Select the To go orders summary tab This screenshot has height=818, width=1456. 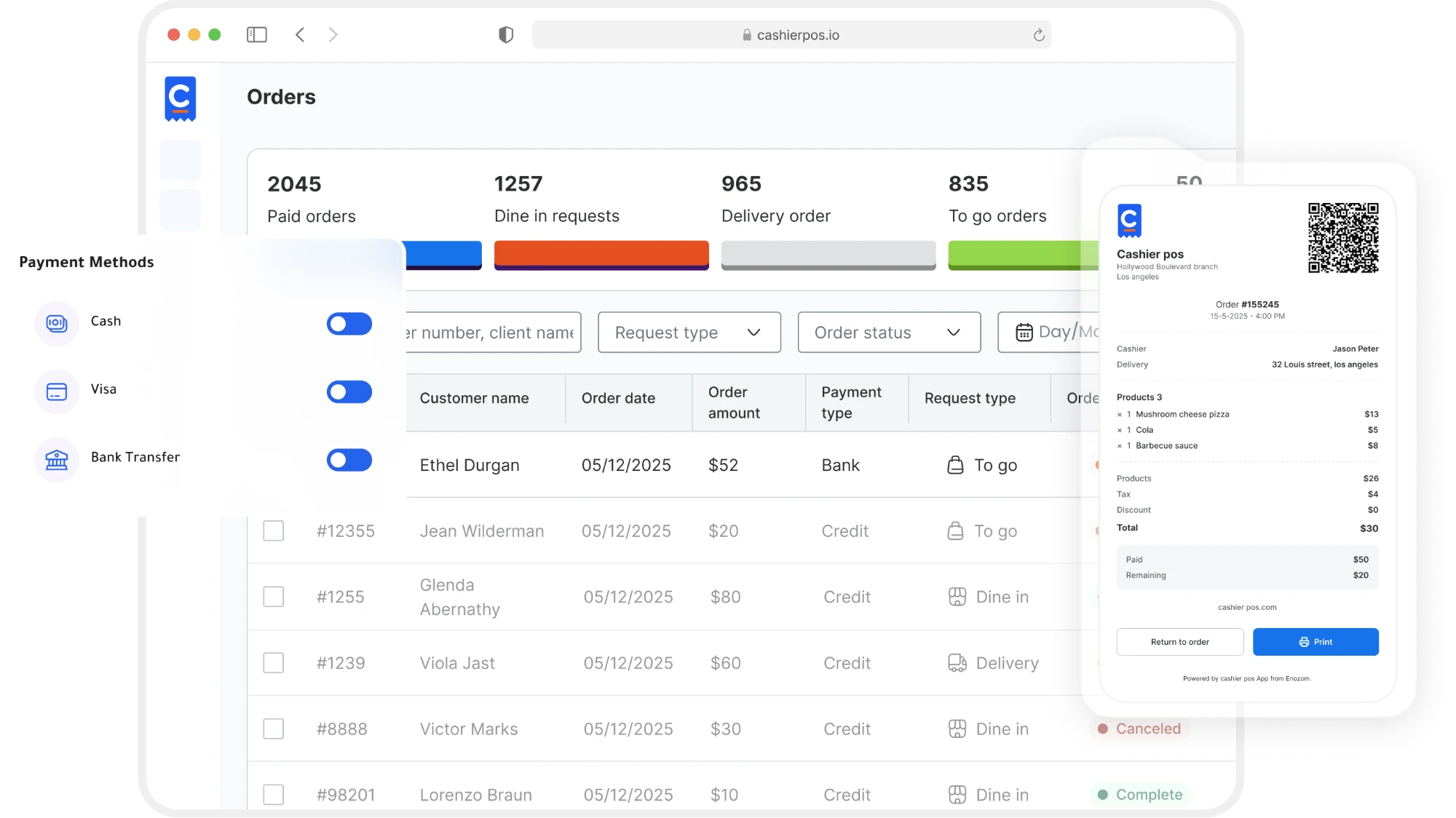tap(1024, 221)
